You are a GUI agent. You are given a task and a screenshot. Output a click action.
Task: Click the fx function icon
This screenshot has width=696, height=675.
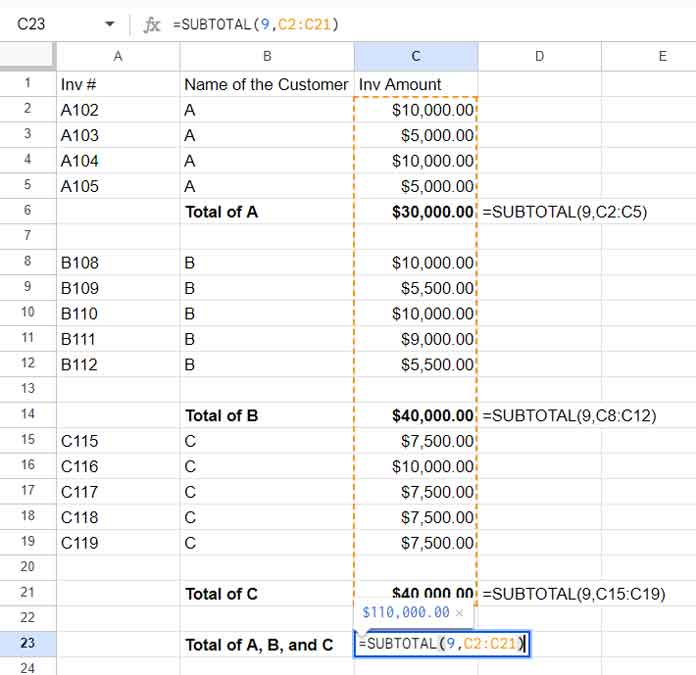[151, 24]
